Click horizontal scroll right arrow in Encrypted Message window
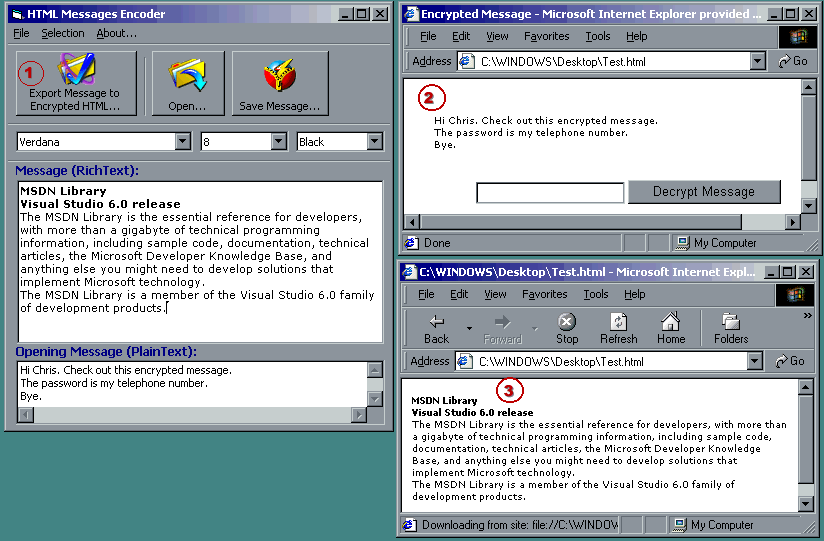 (x=792, y=222)
